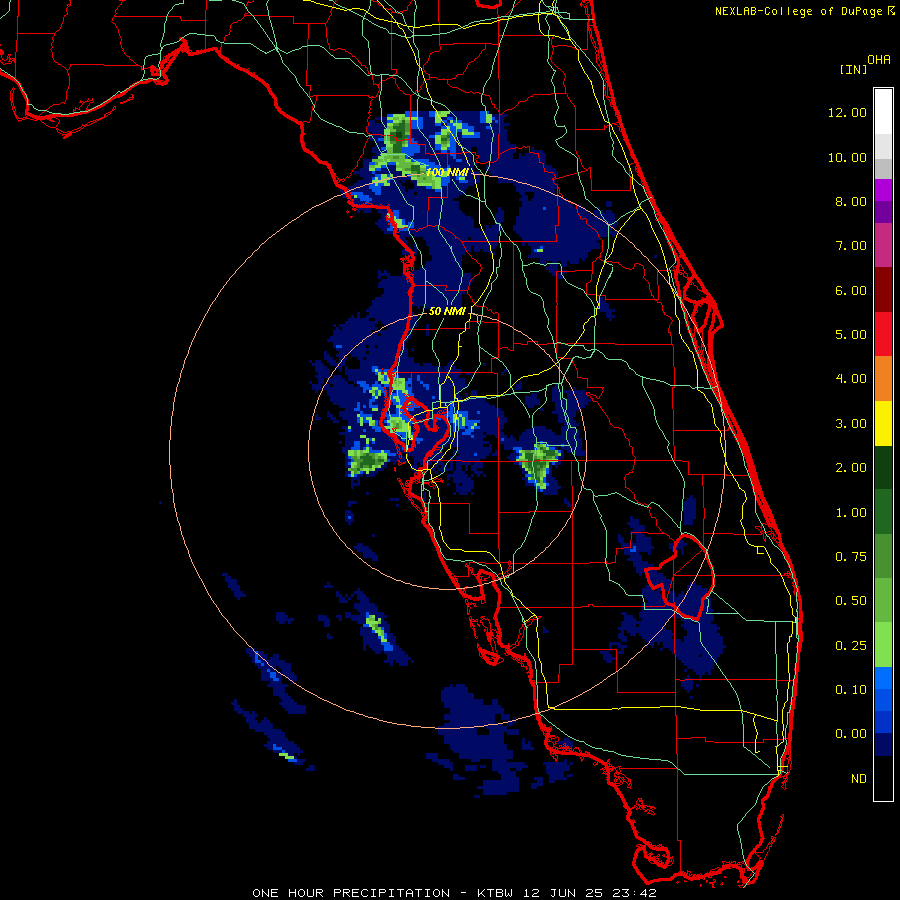This screenshot has height=900, width=900.
Task: Click the 5.00 legend value
Action: [851, 335]
